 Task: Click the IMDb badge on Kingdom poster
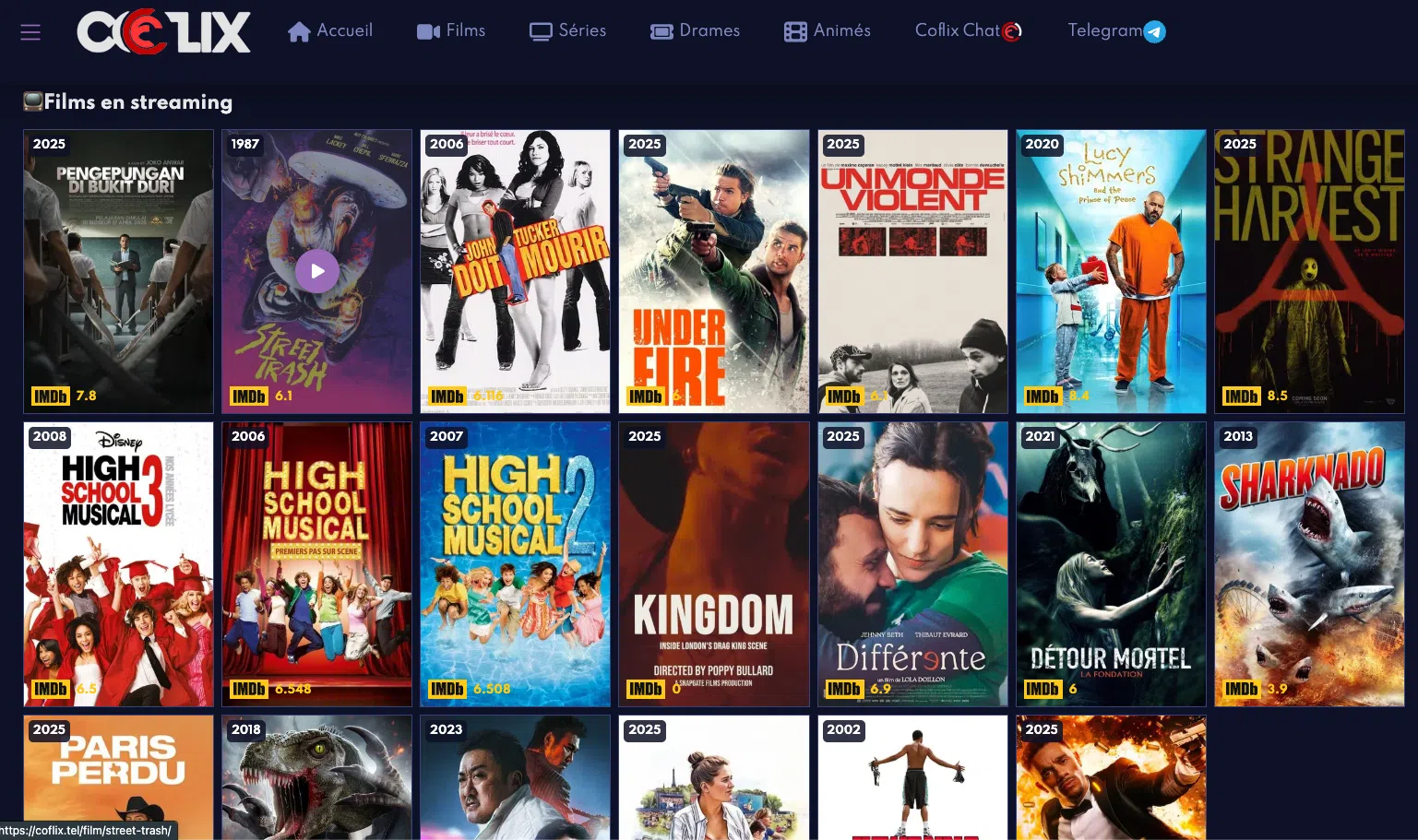(x=646, y=689)
